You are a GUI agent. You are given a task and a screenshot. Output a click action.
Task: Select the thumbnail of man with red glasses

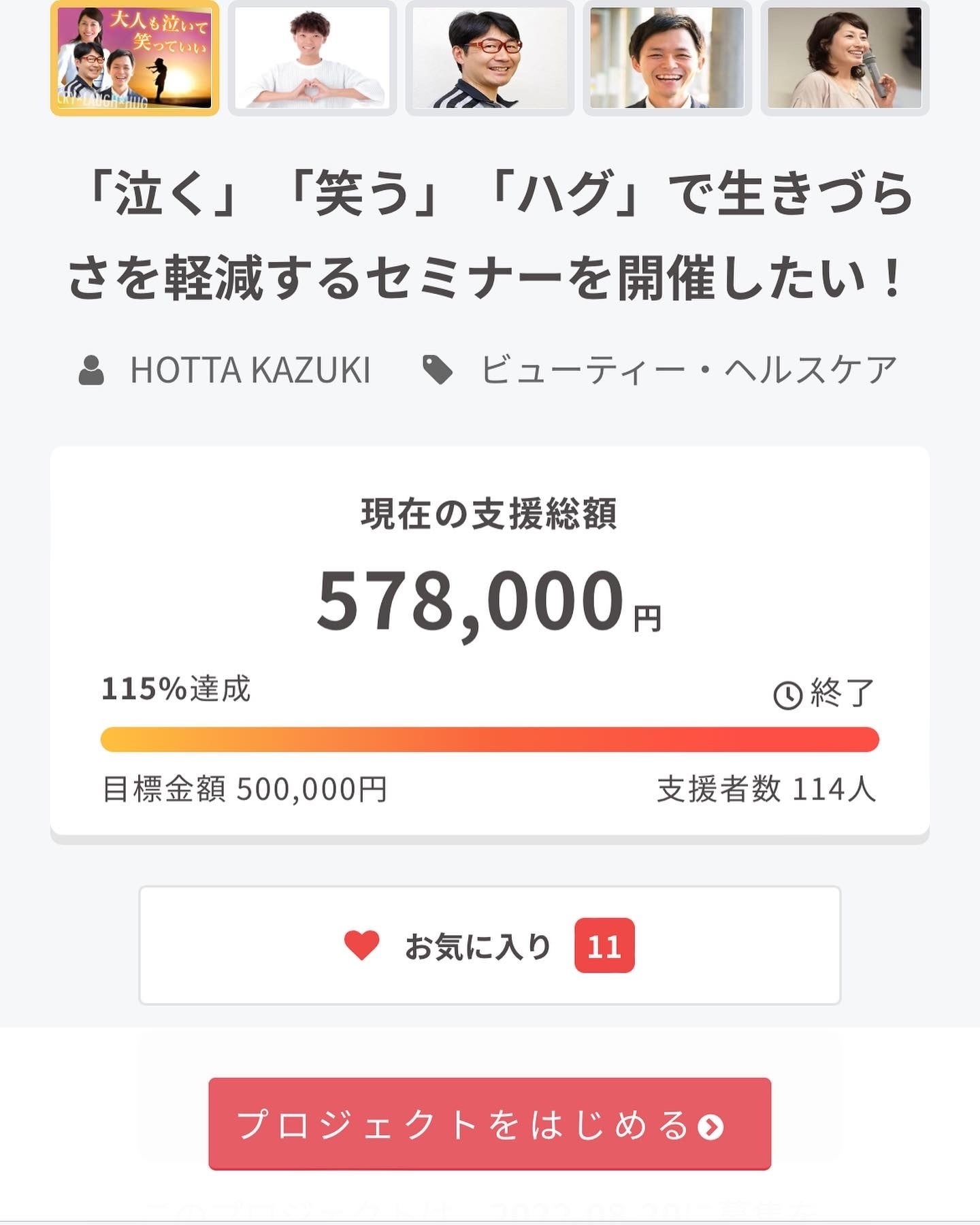coord(490,58)
